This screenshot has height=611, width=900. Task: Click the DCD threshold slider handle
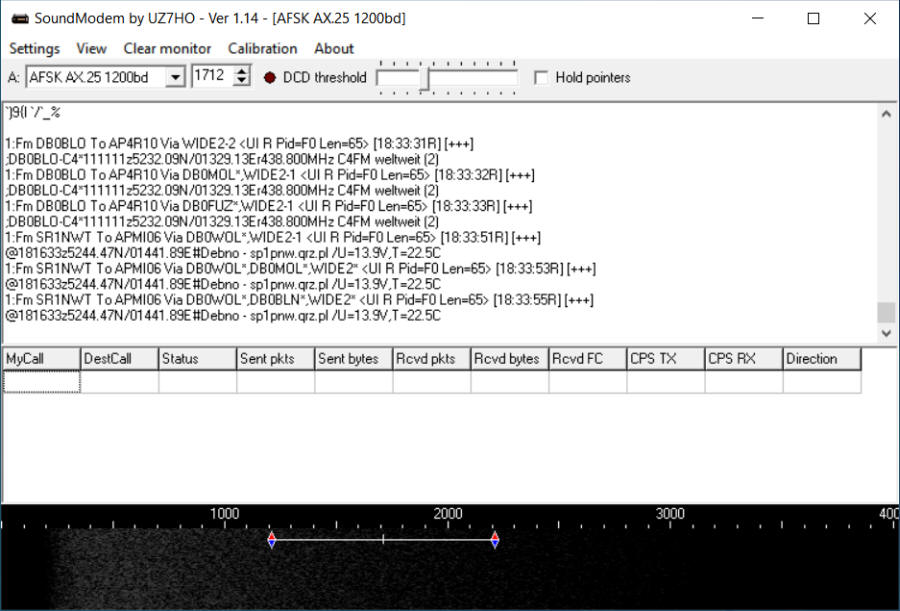tap(424, 79)
